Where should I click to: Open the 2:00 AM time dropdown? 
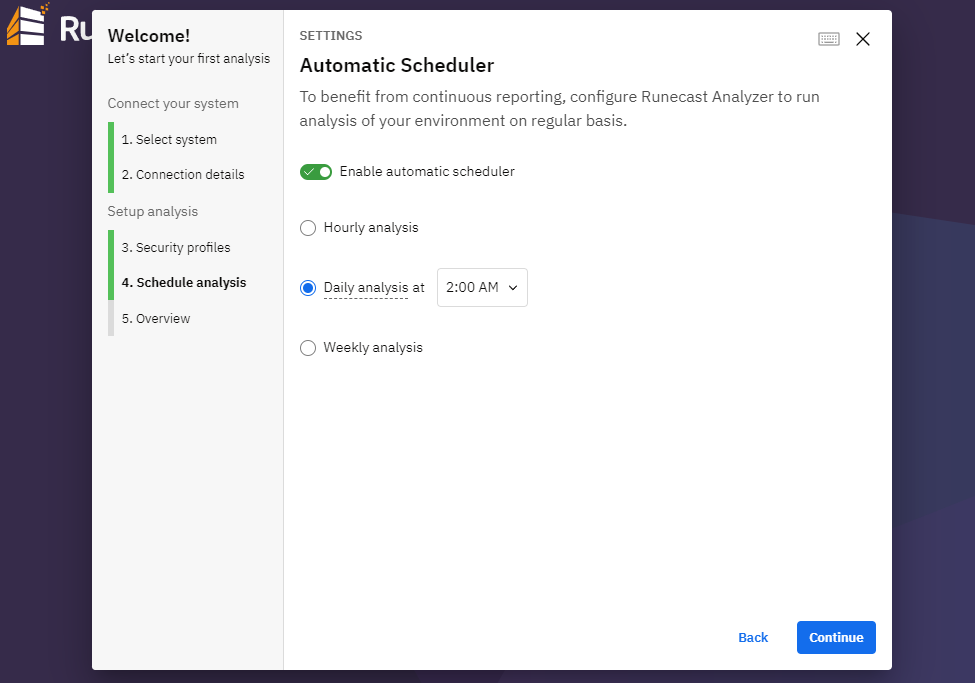tap(482, 287)
